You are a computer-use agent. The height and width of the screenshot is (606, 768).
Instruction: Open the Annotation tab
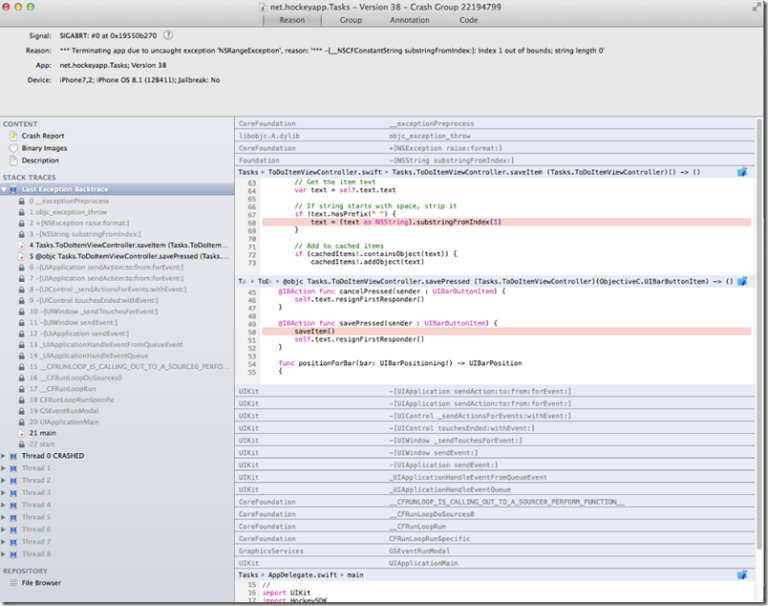click(410, 19)
